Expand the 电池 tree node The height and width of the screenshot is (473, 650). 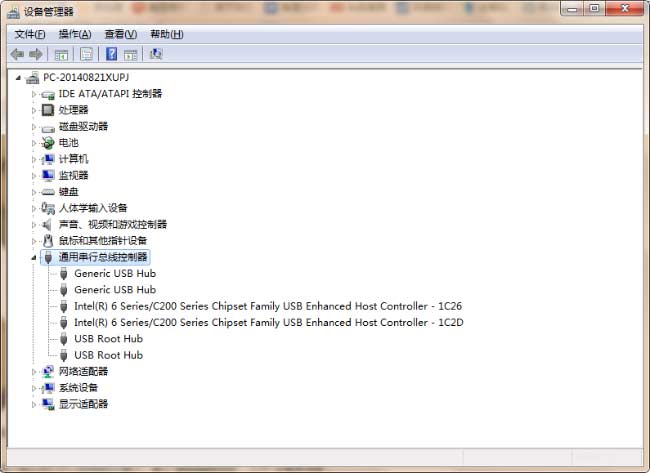coord(34,143)
